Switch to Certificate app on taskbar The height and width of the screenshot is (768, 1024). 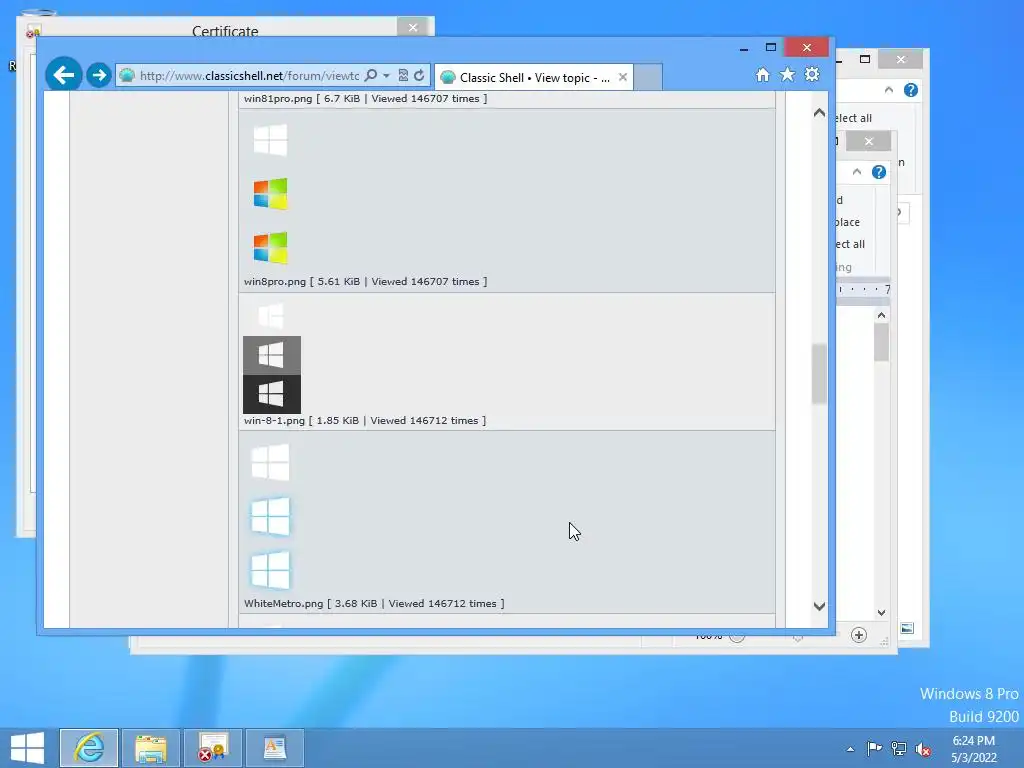(212, 748)
